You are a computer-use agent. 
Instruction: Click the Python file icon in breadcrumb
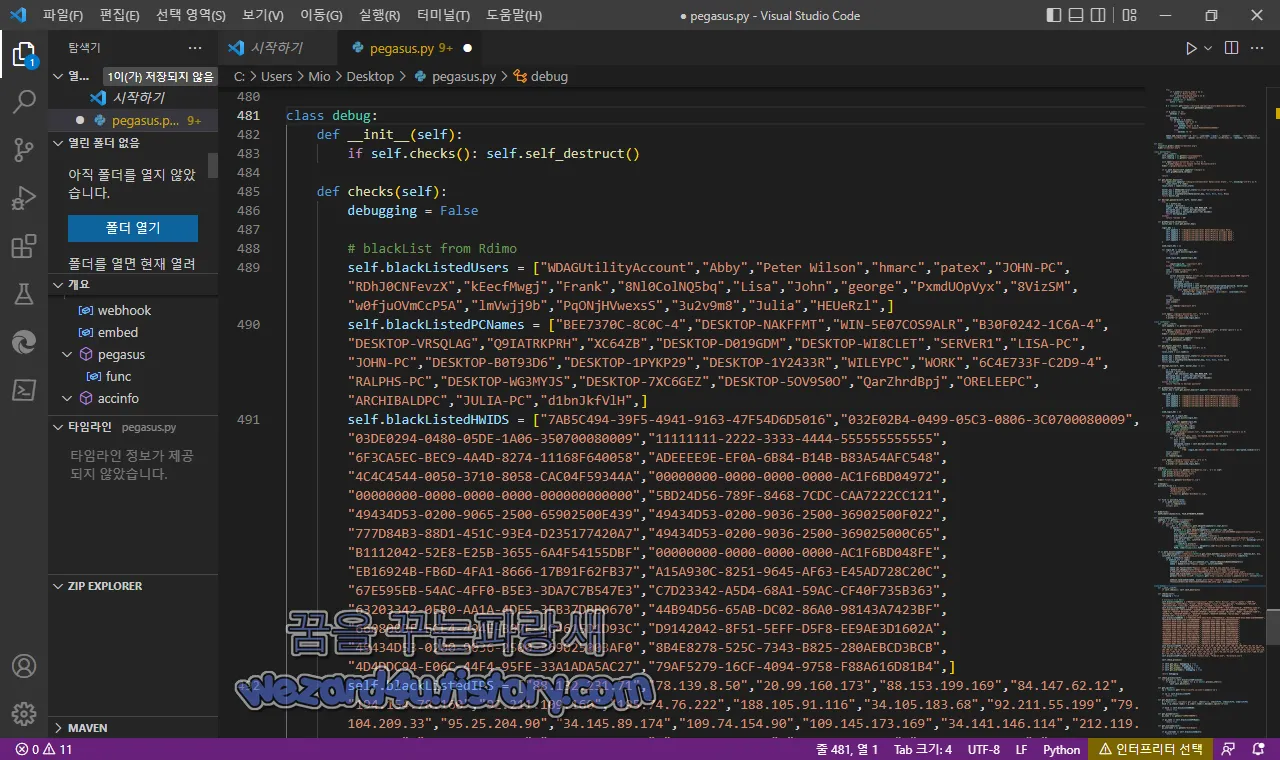coord(420,76)
